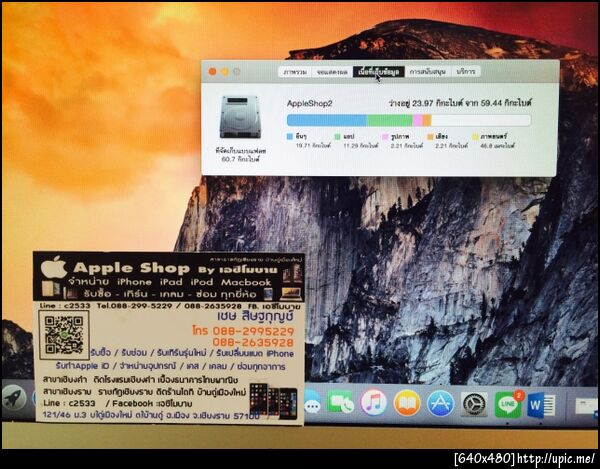
Task: Open iBooks orange book icon
Action: (407, 402)
